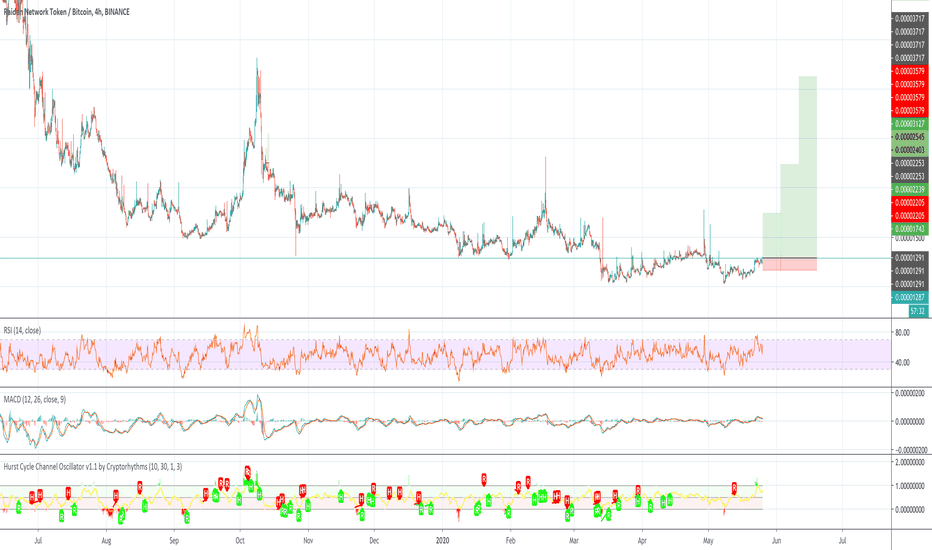Click the Jun label on time axis
Screen dimensions: 932x550
pos(776,540)
